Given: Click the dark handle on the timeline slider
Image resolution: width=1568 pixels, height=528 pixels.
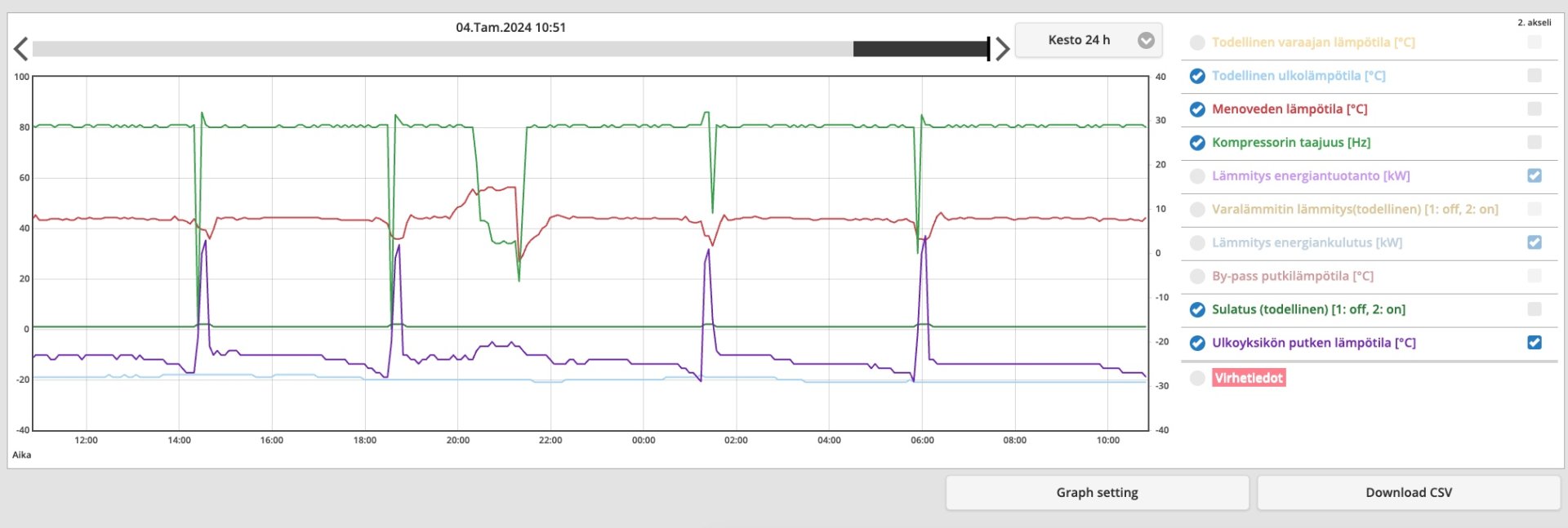Looking at the screenshot, I should pos(920,49).
